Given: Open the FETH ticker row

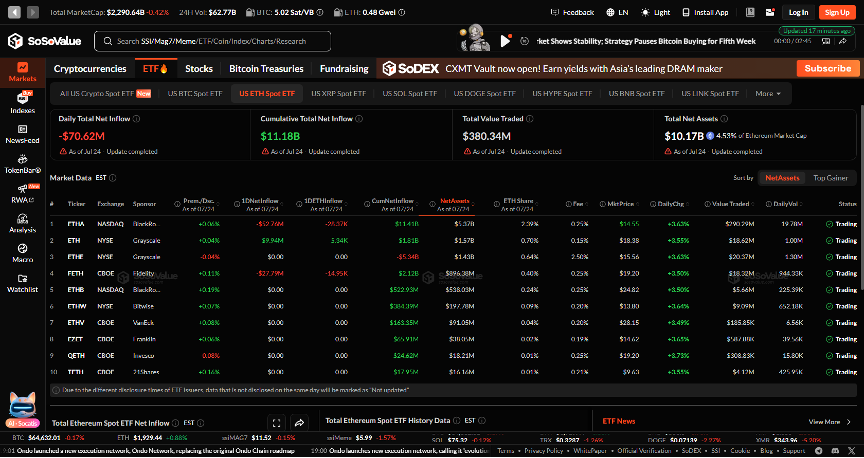Looking at the screenshot, I should click(453, 273).
